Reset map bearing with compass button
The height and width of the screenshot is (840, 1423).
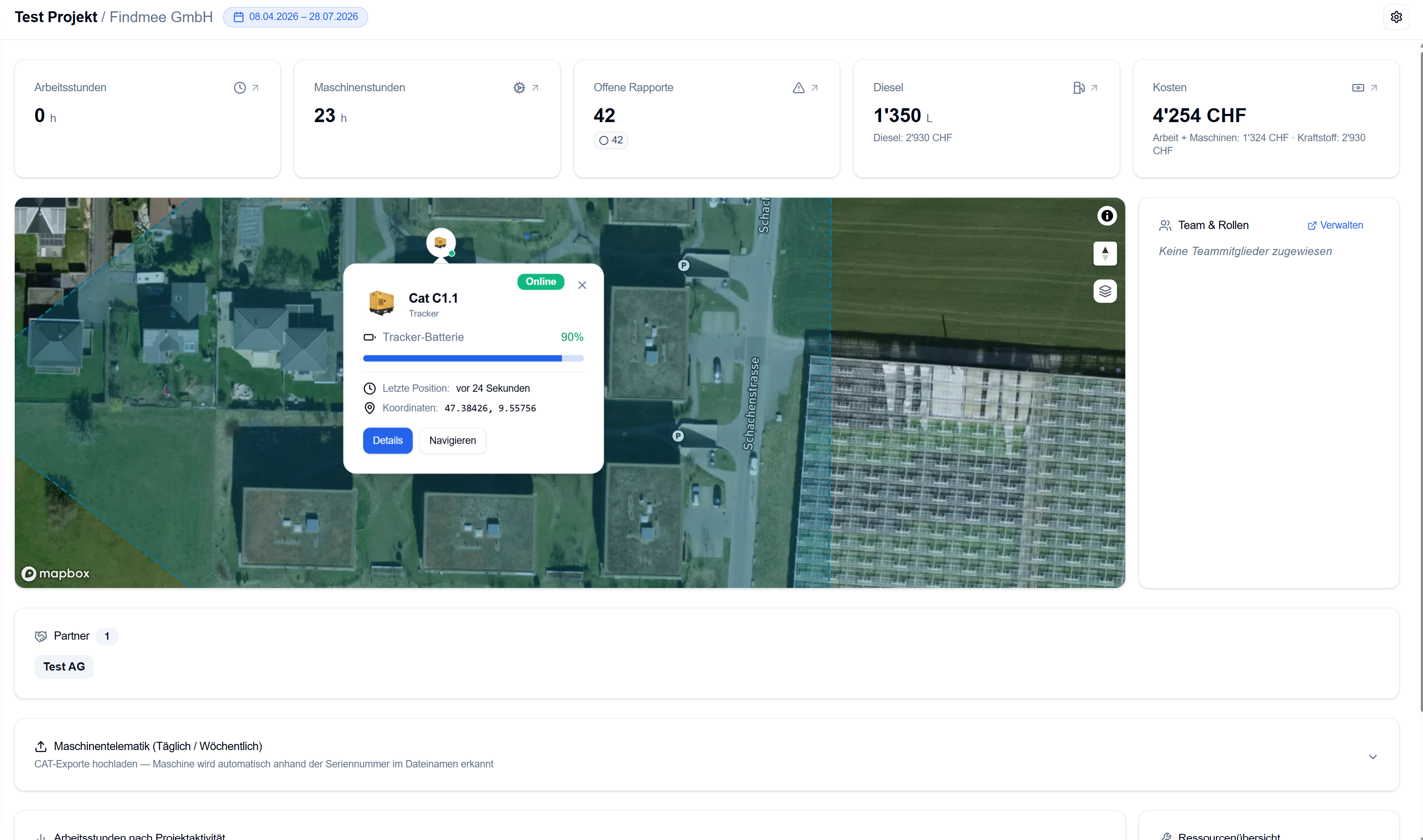[x=1105, y=254]
